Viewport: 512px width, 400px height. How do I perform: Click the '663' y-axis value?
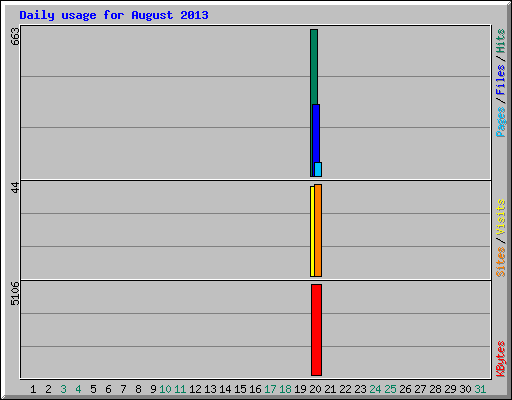click(x=15, y=36)
